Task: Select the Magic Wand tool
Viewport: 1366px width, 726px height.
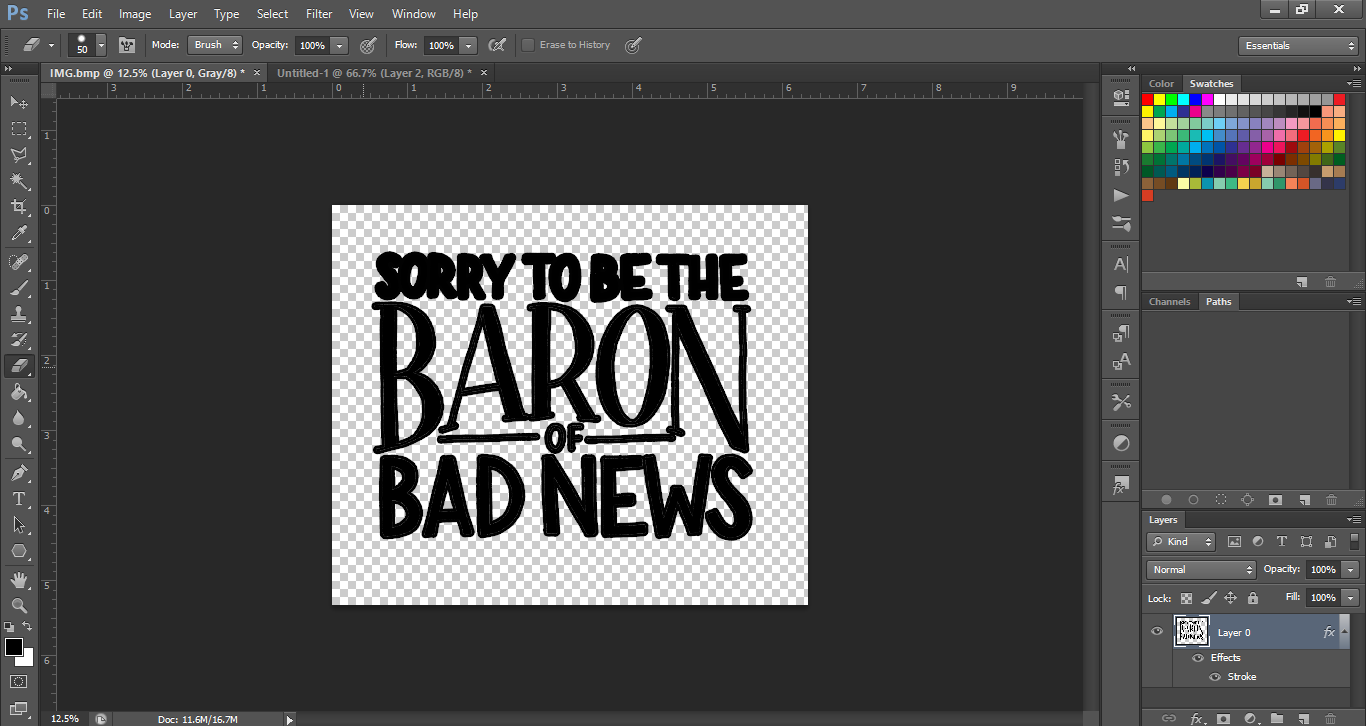Action: tap(19, 181)
